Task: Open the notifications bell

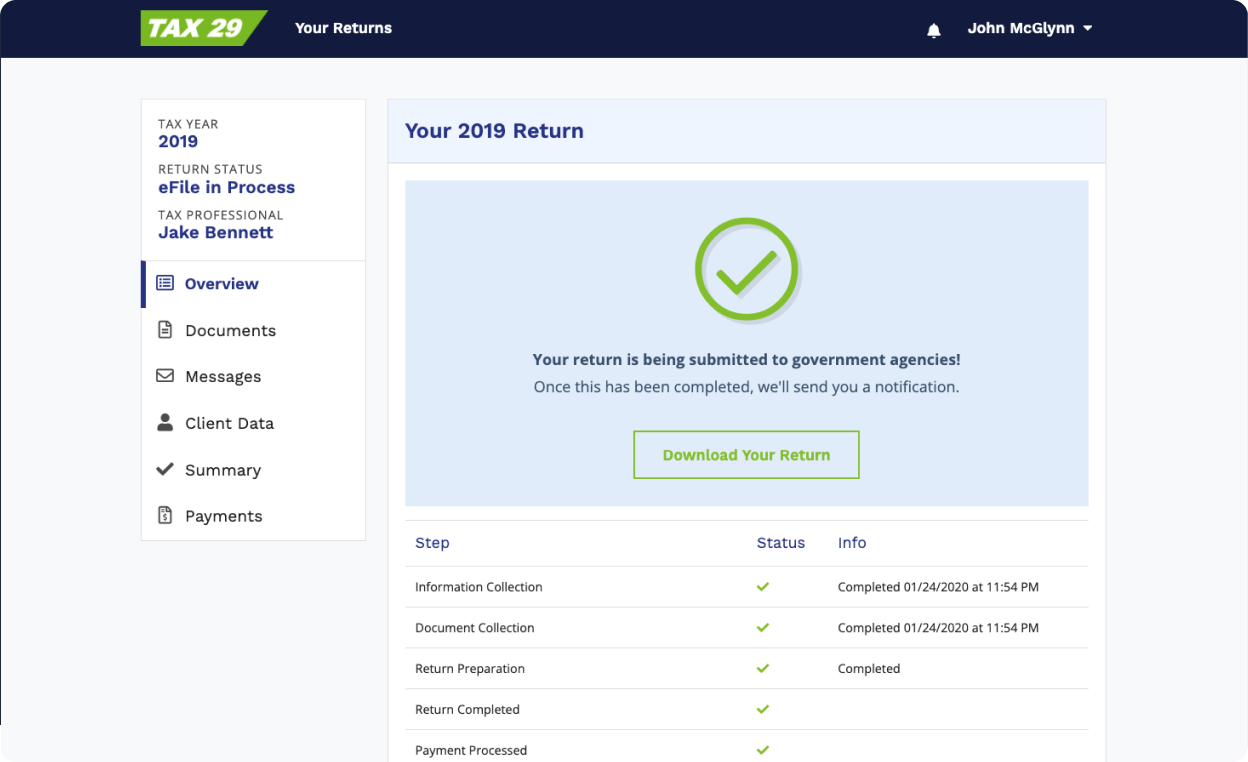Action: click(x=934, y=30)
